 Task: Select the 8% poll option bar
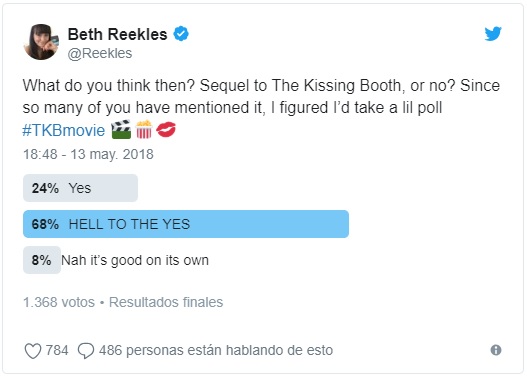click(42, 260)
